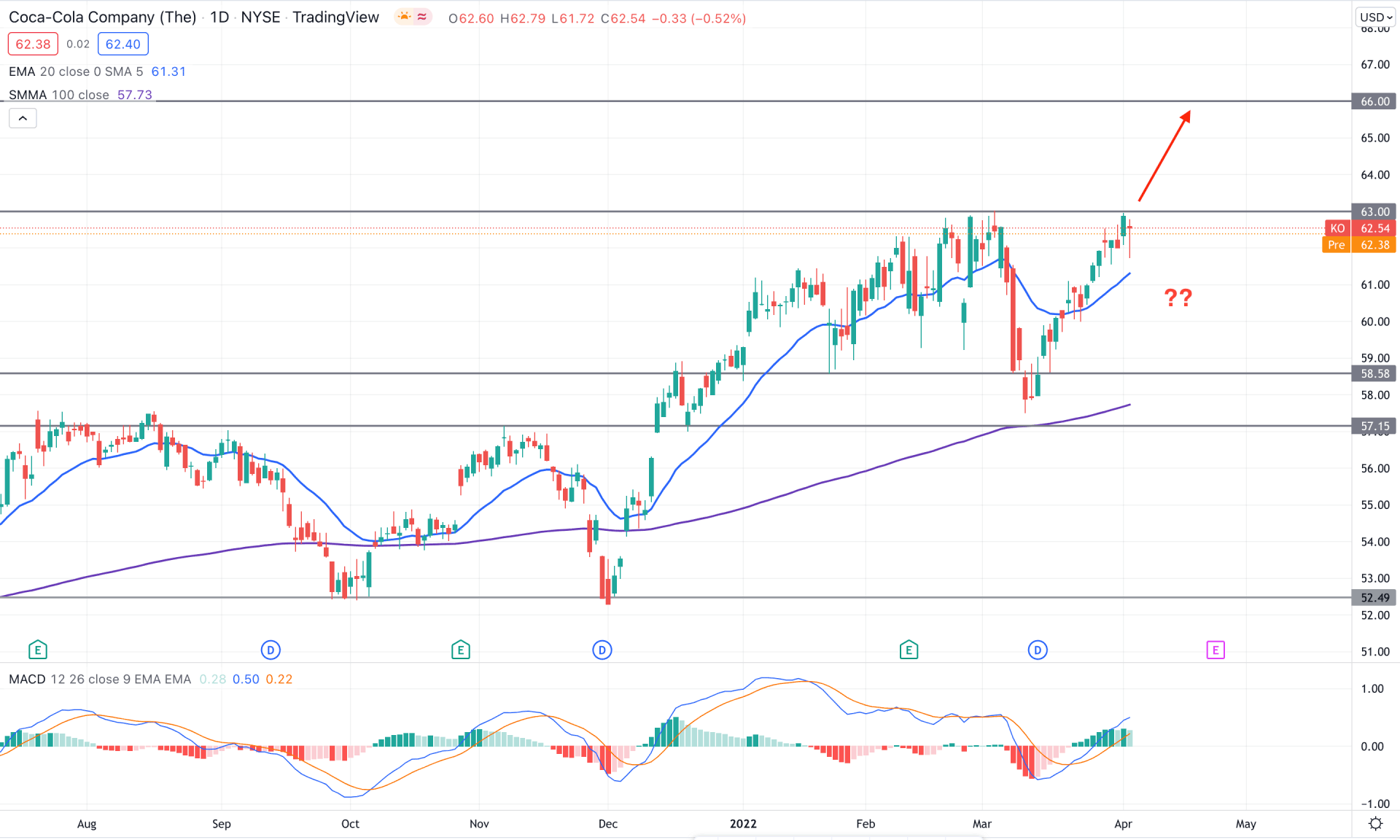1400x840 pixels.
Task: Click the market status sun icon
Action: click(404, 17)
